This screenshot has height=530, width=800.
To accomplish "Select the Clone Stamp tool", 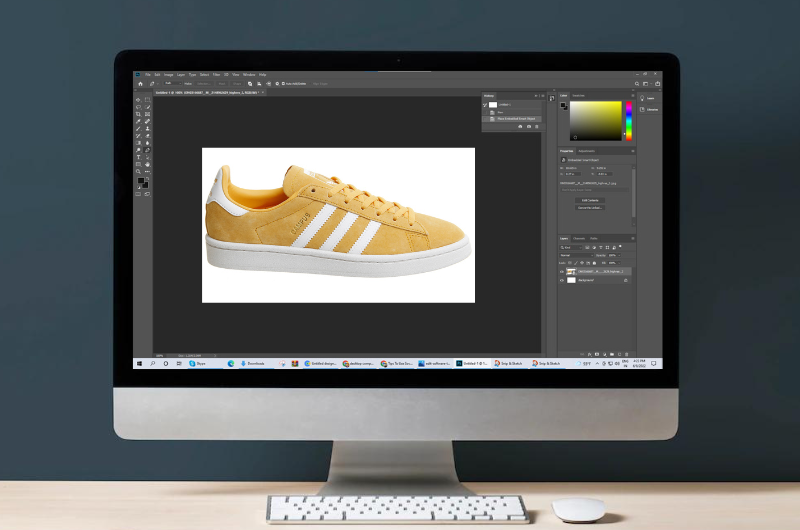I will coord(147,129).
